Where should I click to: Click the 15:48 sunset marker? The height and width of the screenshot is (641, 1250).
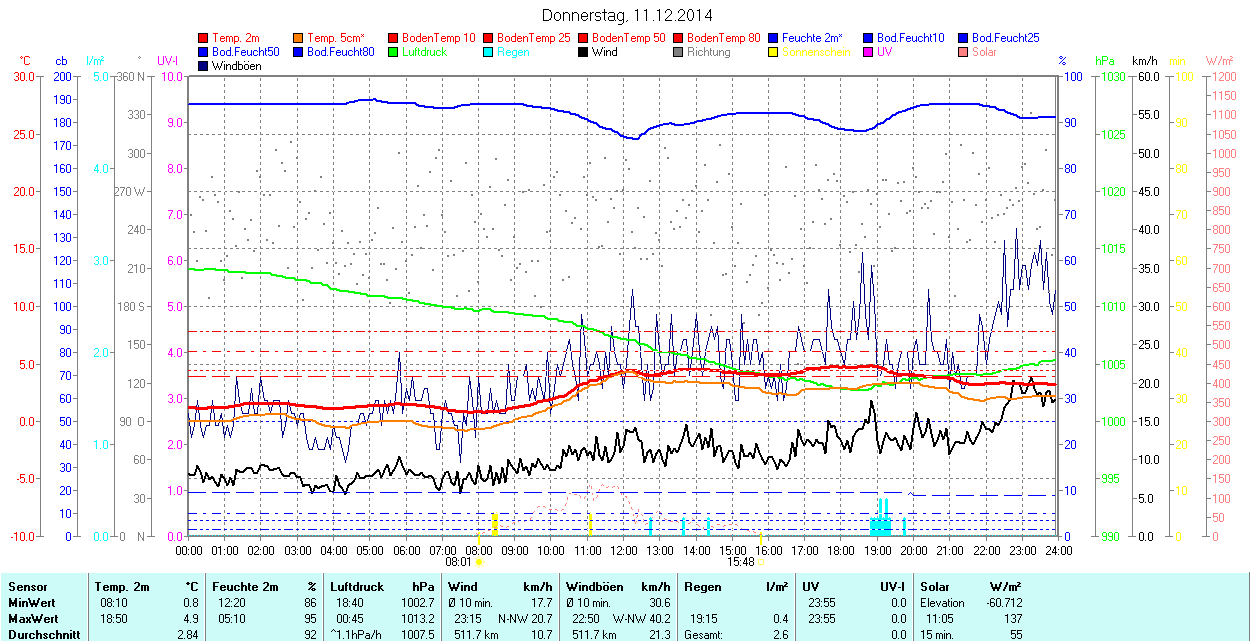(x=741, y=562)
